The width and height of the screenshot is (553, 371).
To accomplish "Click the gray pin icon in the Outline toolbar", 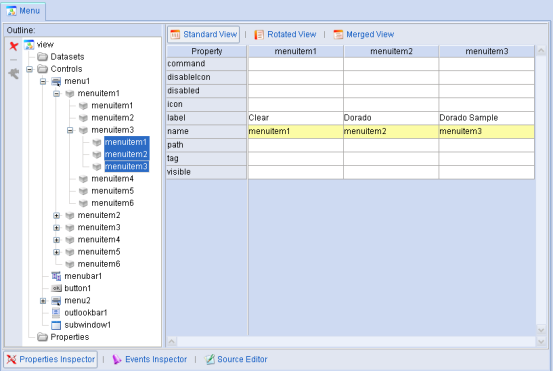I will coord(14,73).
